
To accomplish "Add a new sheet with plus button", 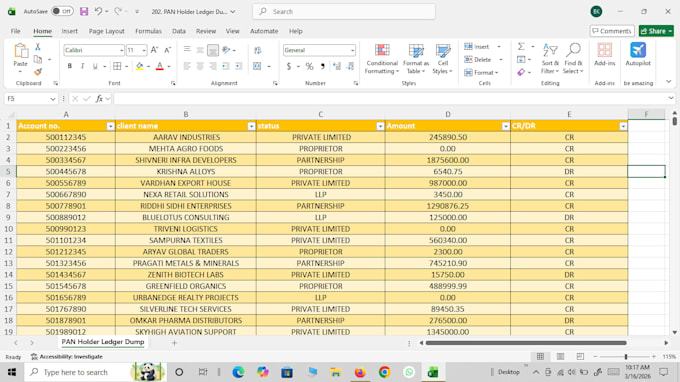I will pos(174,343).
